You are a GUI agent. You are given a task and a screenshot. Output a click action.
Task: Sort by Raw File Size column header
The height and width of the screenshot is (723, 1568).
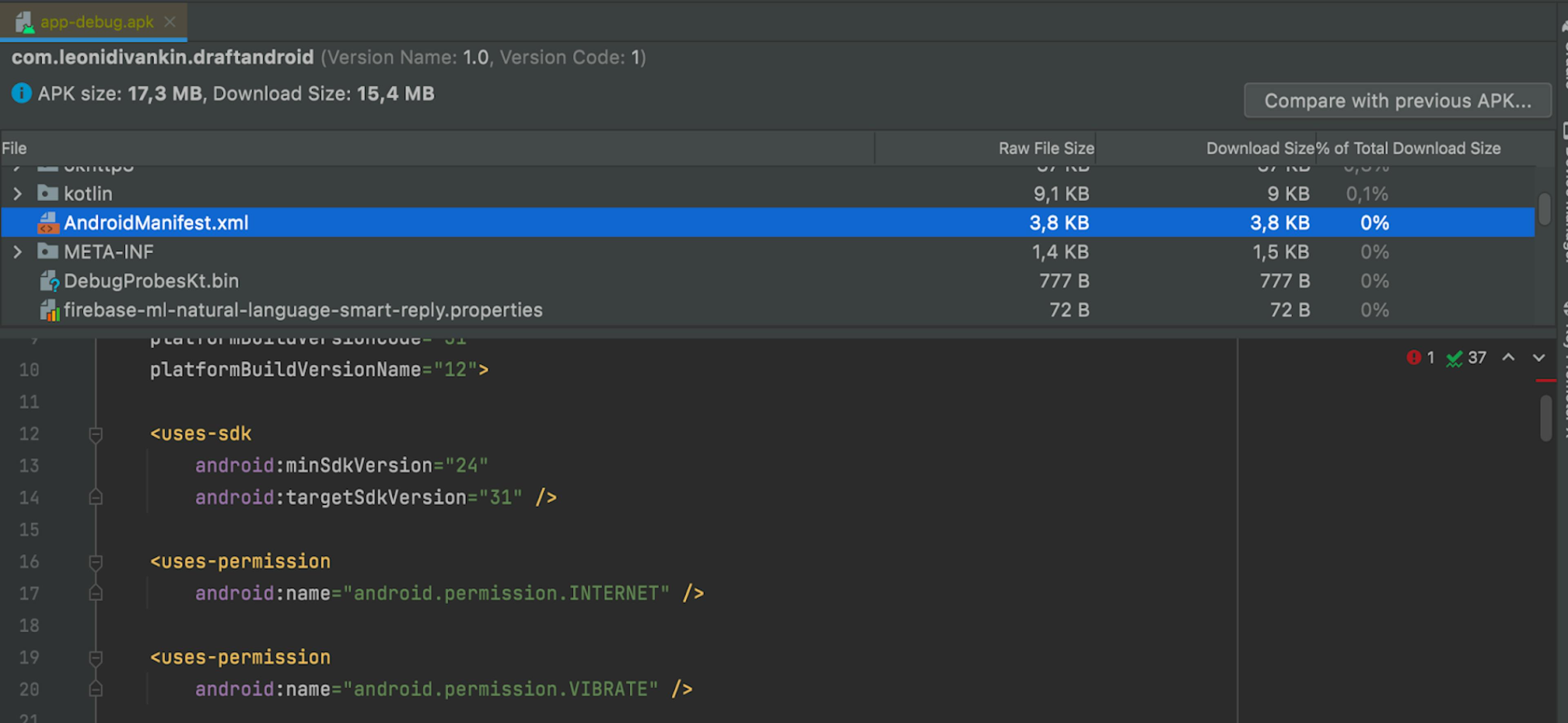point(1046,148)
